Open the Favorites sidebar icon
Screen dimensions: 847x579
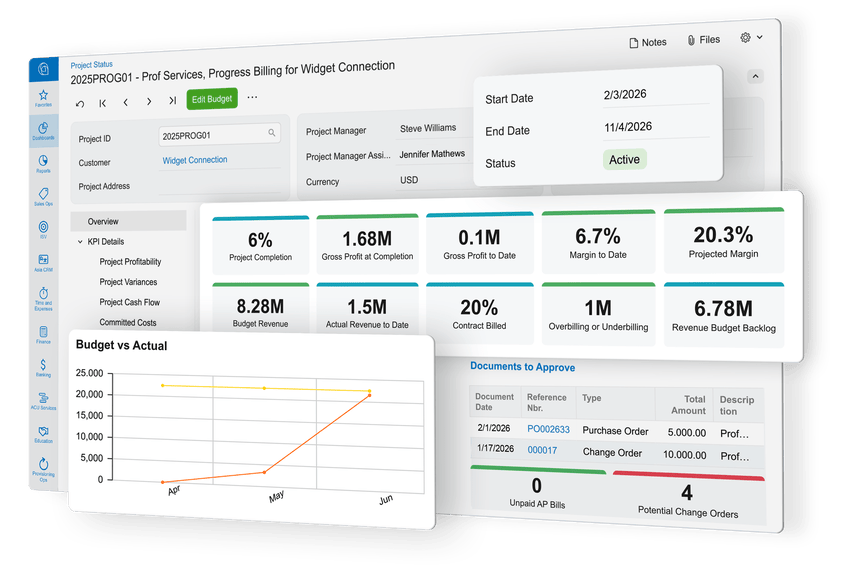[x=43, y=97]
